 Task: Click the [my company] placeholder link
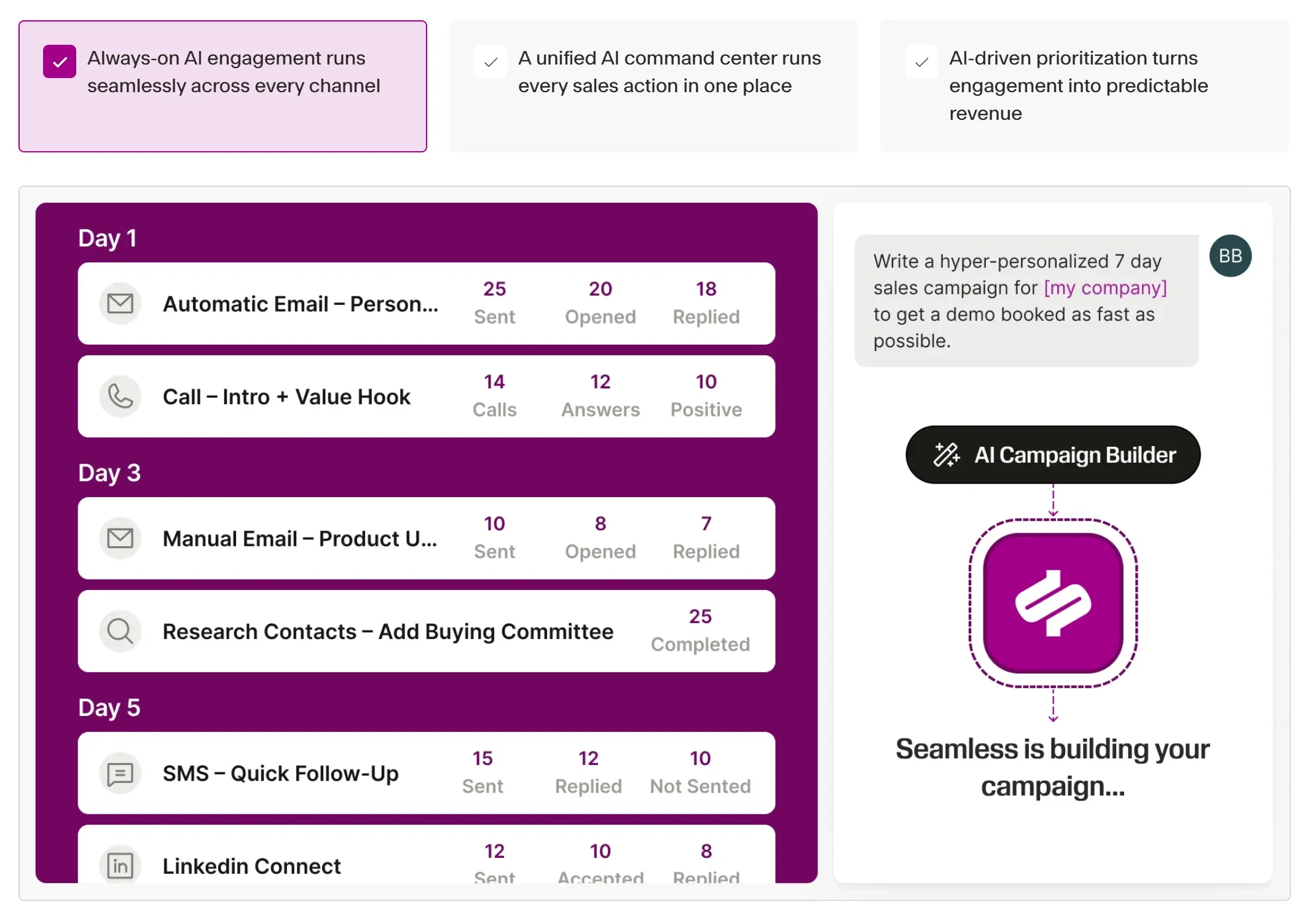1105,288
